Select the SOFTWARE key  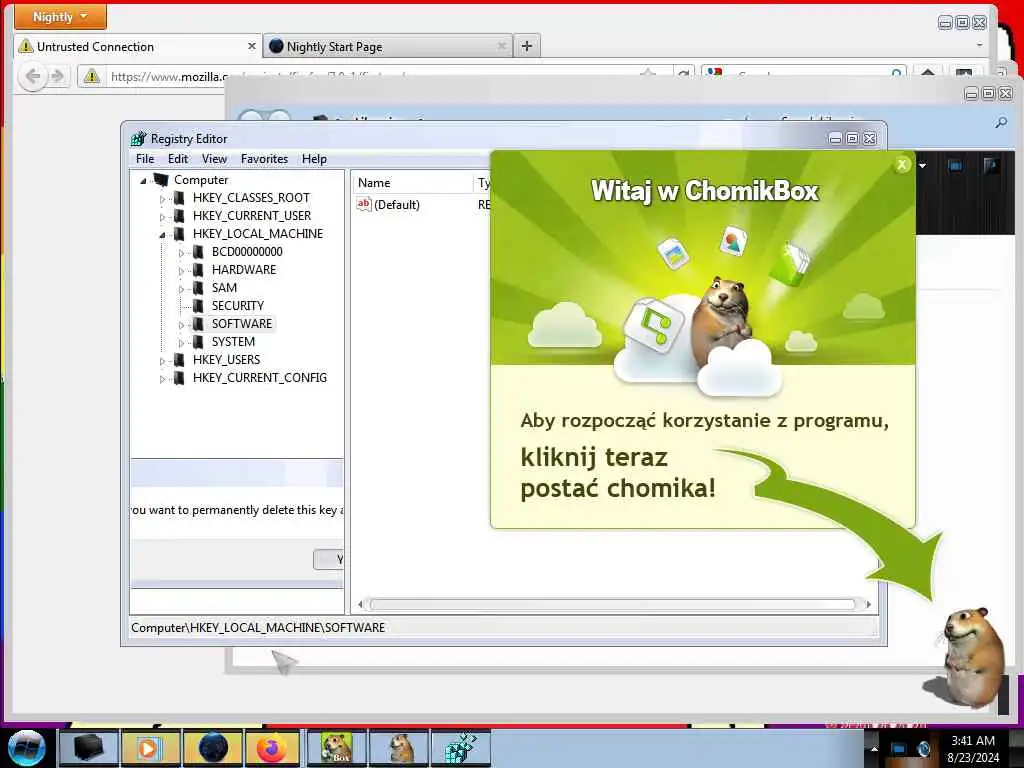coord(242,323)
